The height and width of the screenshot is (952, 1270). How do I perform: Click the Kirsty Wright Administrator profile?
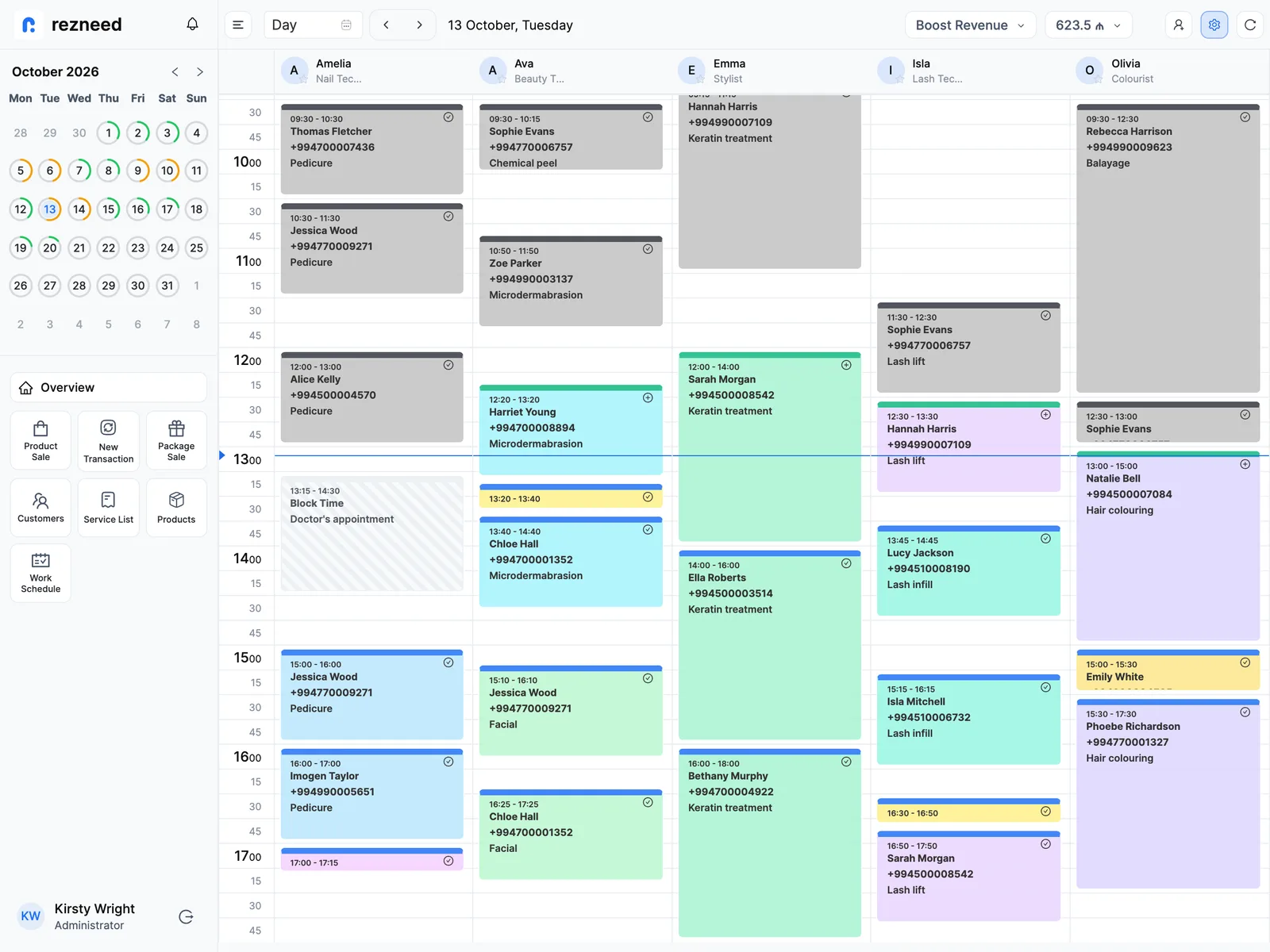click(x=94, y=916)
